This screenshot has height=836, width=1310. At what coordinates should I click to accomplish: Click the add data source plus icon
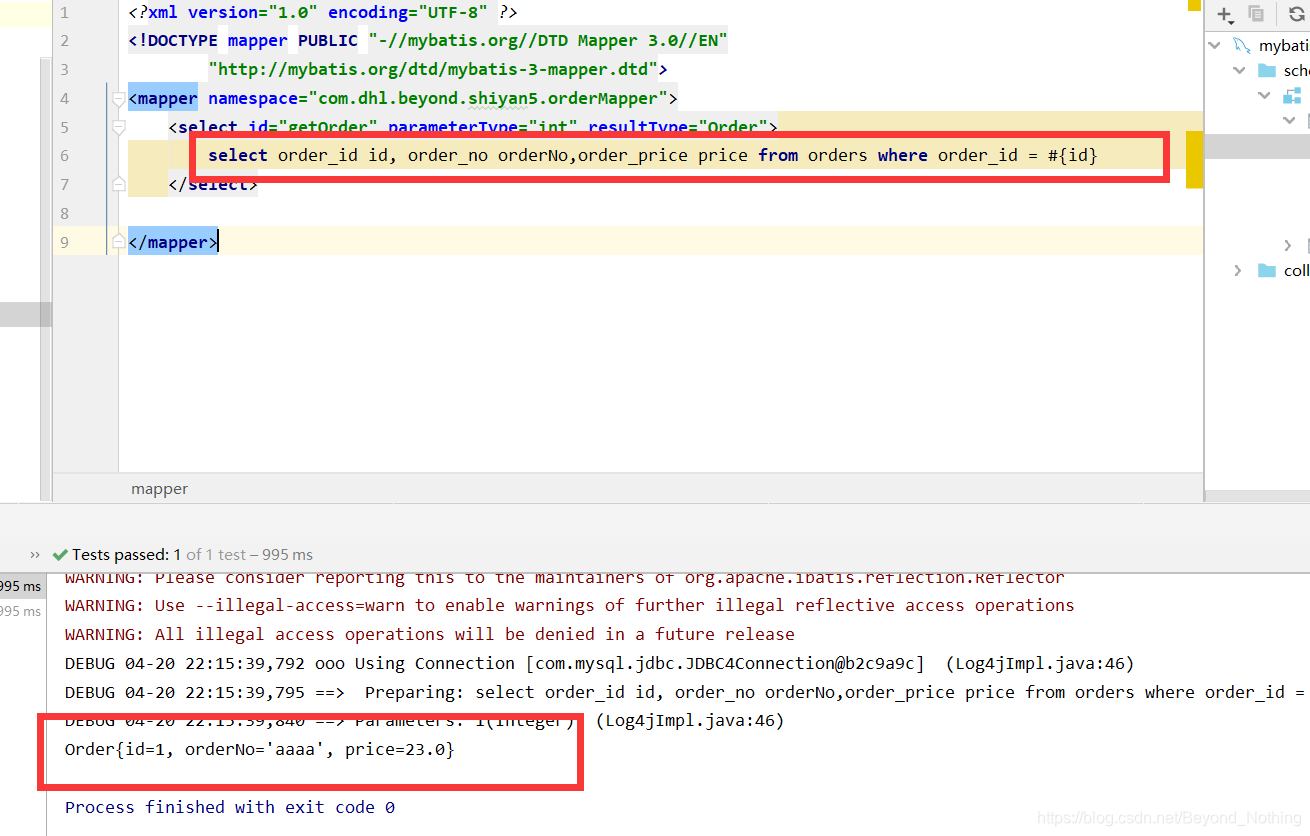click(x=1225, y=14)
